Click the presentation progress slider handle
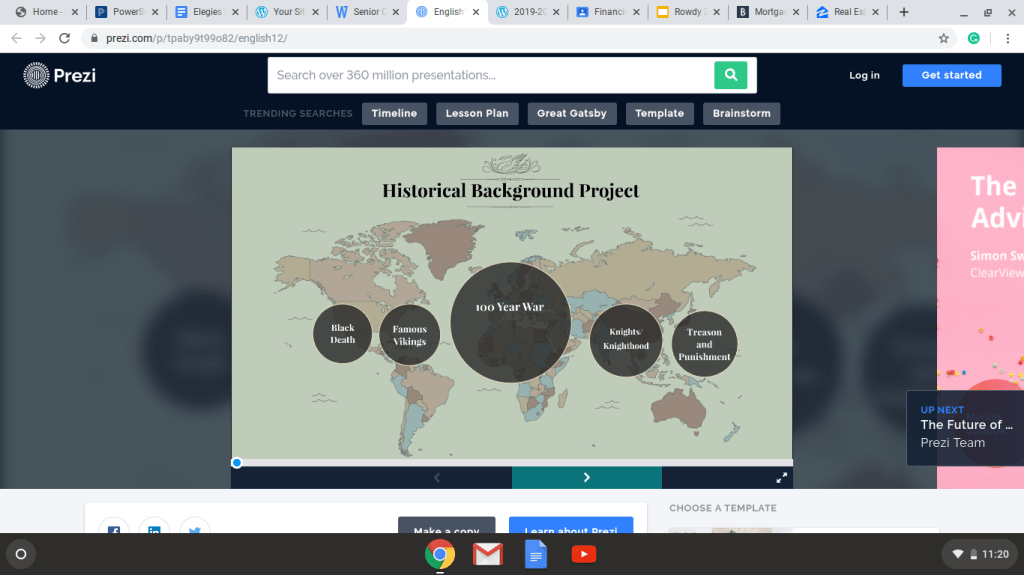 [x=237, y=462]
